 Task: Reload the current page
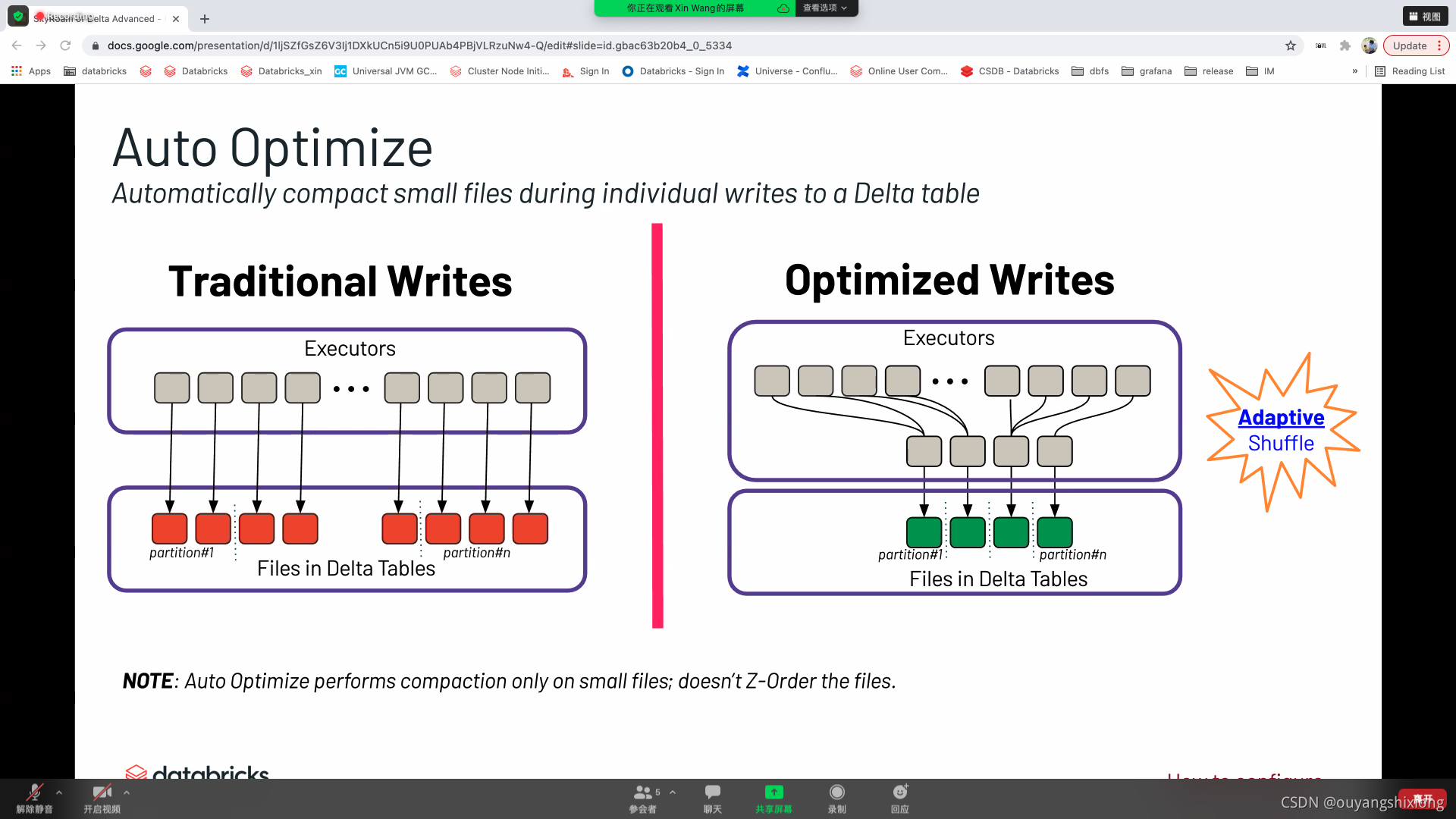[65, 45]
